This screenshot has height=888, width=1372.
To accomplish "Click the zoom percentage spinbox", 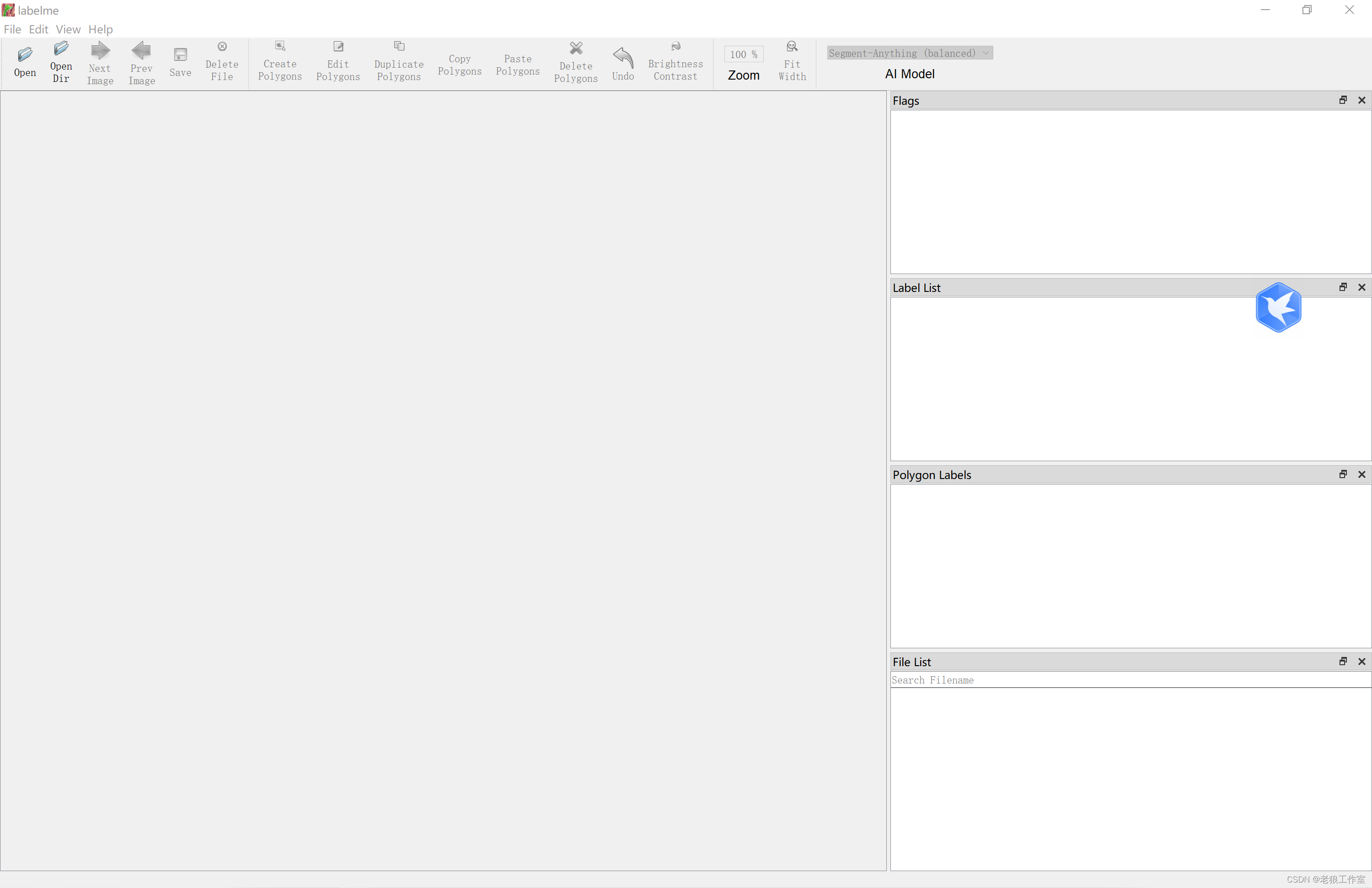I will (x=743, y=54).
